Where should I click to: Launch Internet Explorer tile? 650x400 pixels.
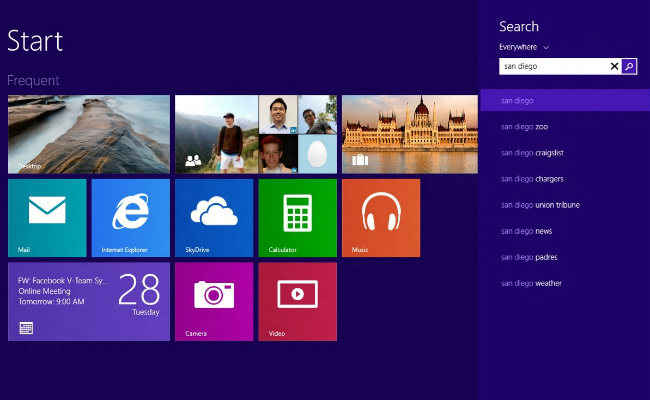pyautogui.click(x=131, y=218)
